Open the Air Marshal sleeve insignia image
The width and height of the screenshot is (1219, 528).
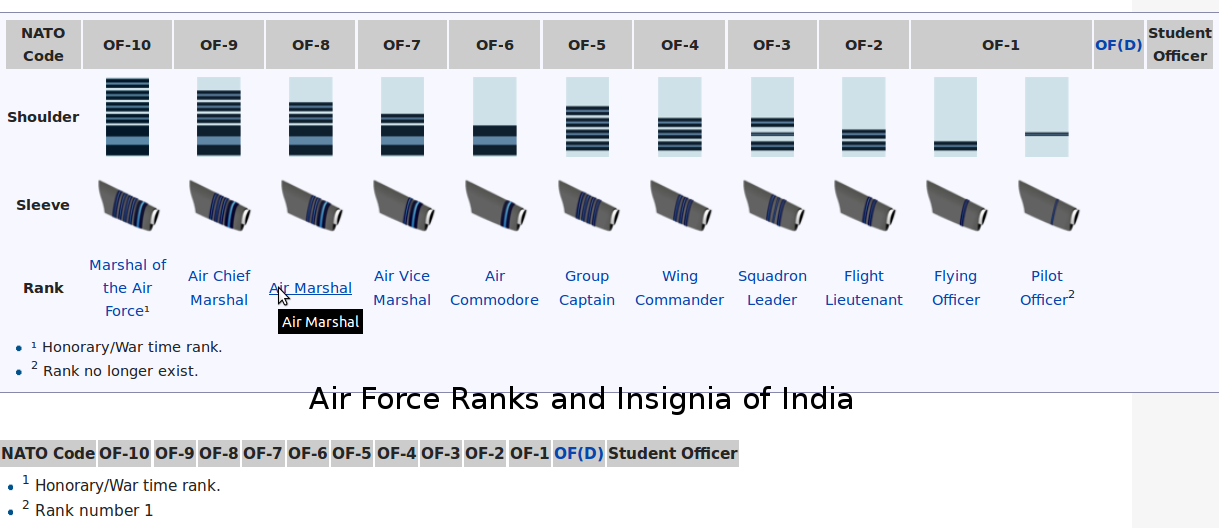(x=311, y=205)
